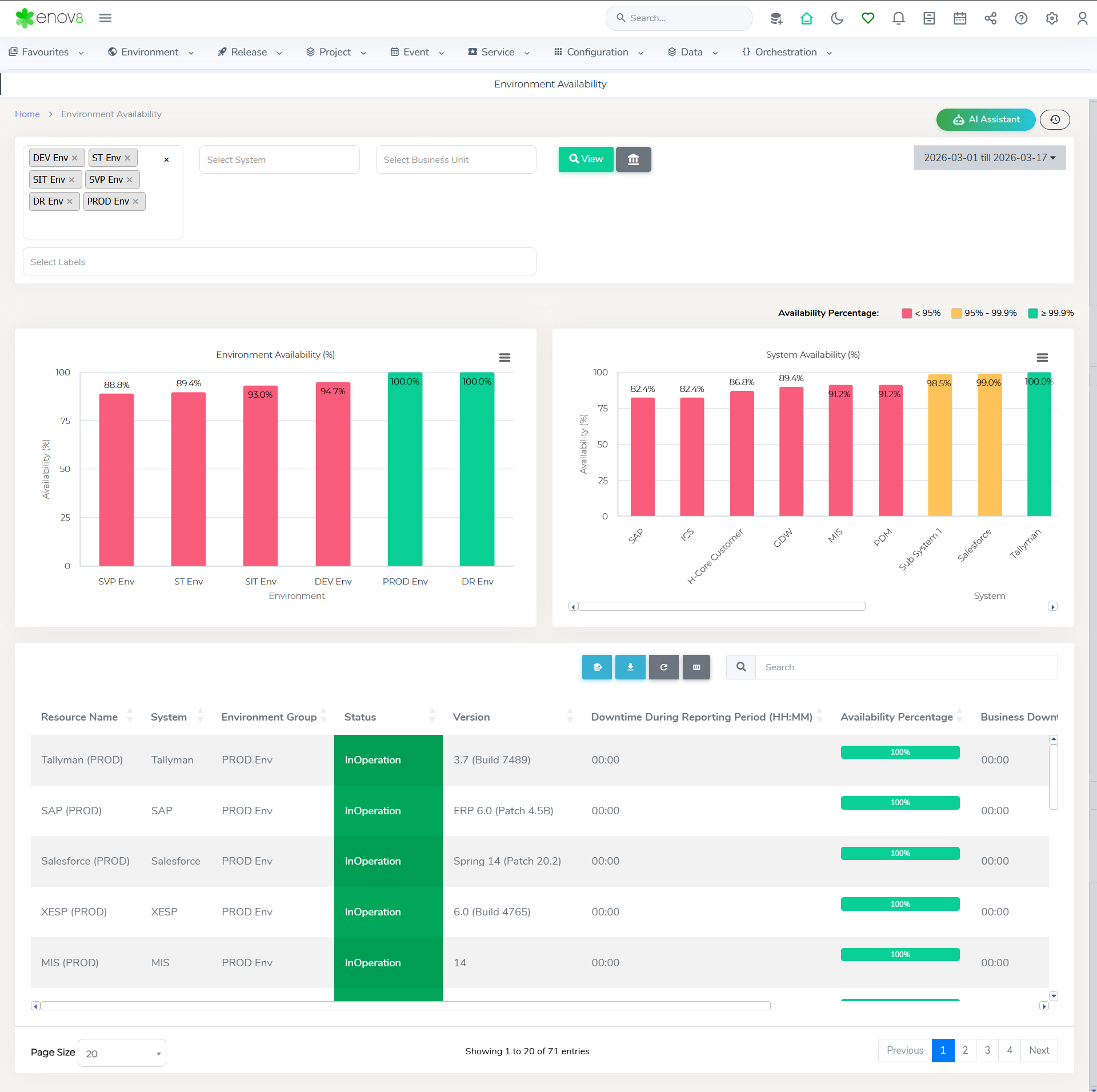Click the bank icon button beside View

pyautogui.click(x=633, y=159)
